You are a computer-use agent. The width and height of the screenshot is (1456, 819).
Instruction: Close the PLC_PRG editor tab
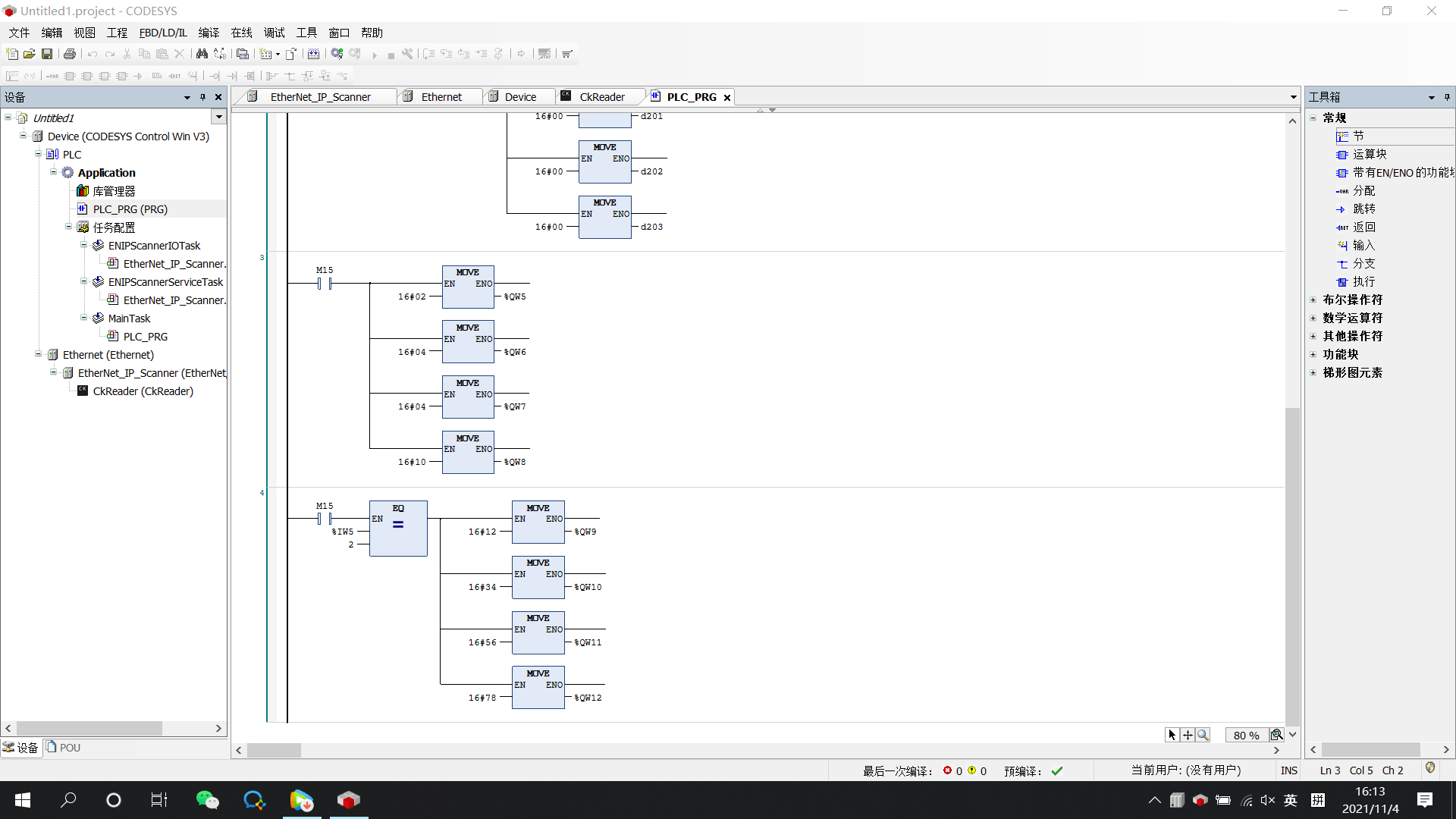click(726, 98)
